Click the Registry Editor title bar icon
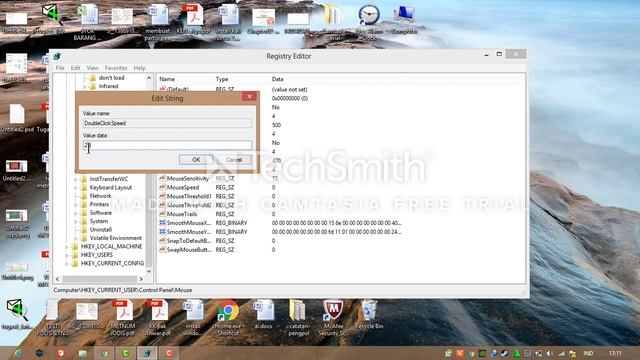This screenshot has height=360, width=640. (x=57, y=56)
